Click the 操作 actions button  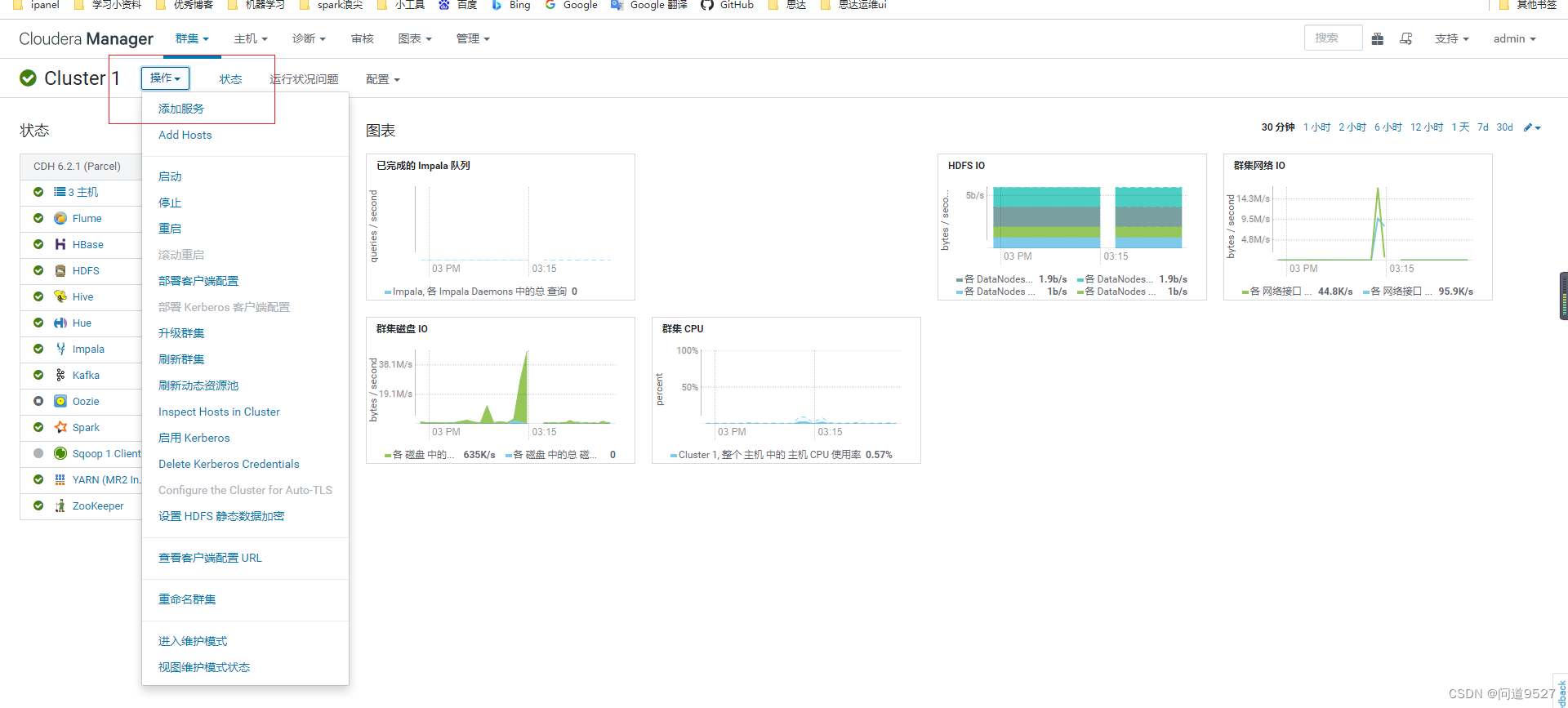point(165,78)
